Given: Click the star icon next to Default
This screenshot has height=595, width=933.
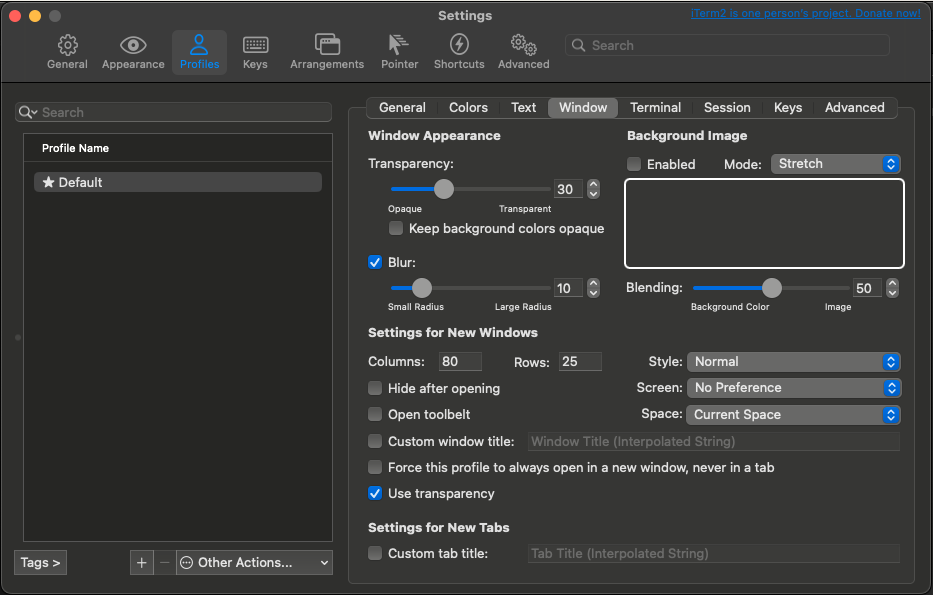Looking at the screenshot, I should [x=49, y=182].
